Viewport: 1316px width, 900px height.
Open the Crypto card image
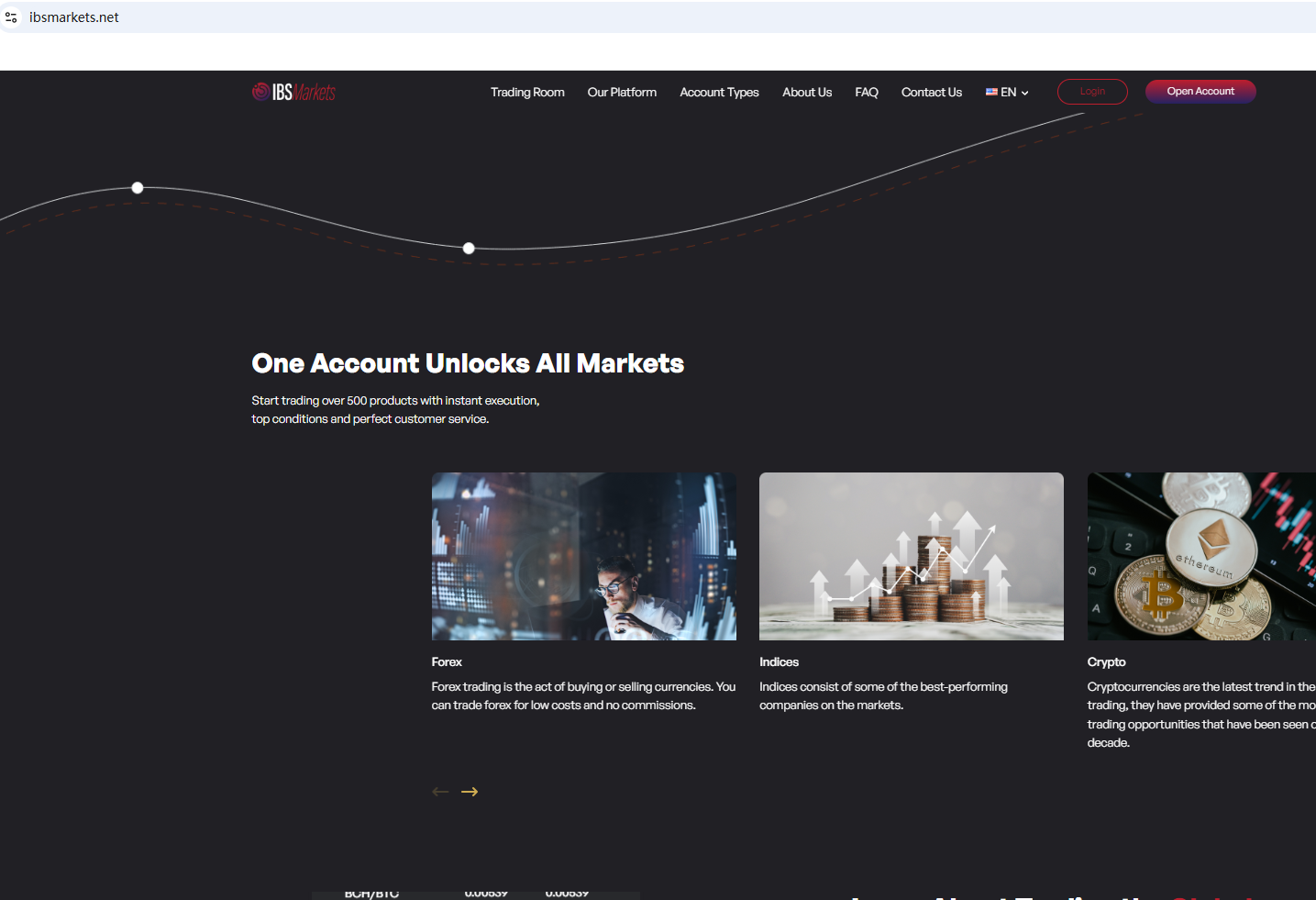[1201, 556]
